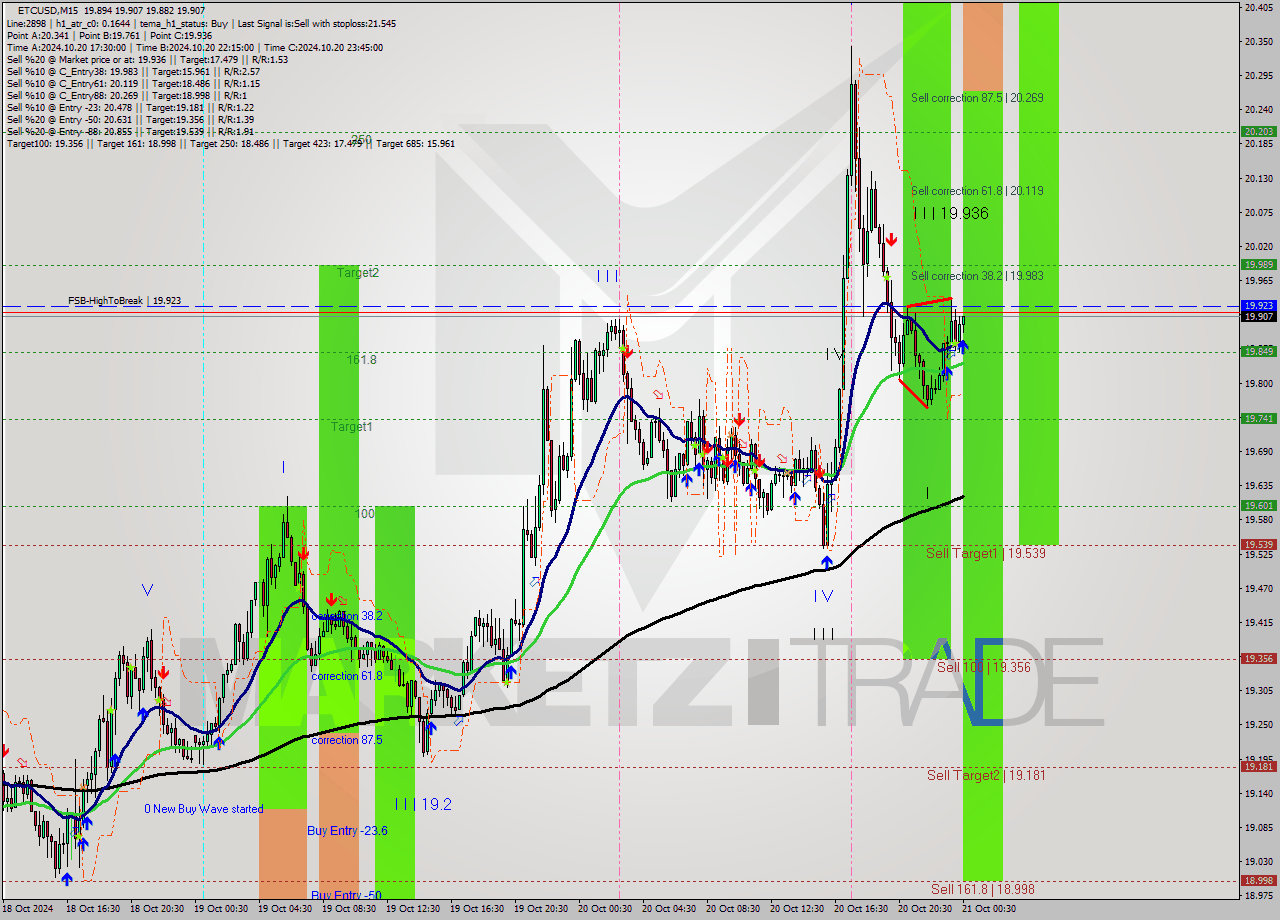The image size is (1280, 920).
Task: Select the green Target2 label
Action: 358,272
